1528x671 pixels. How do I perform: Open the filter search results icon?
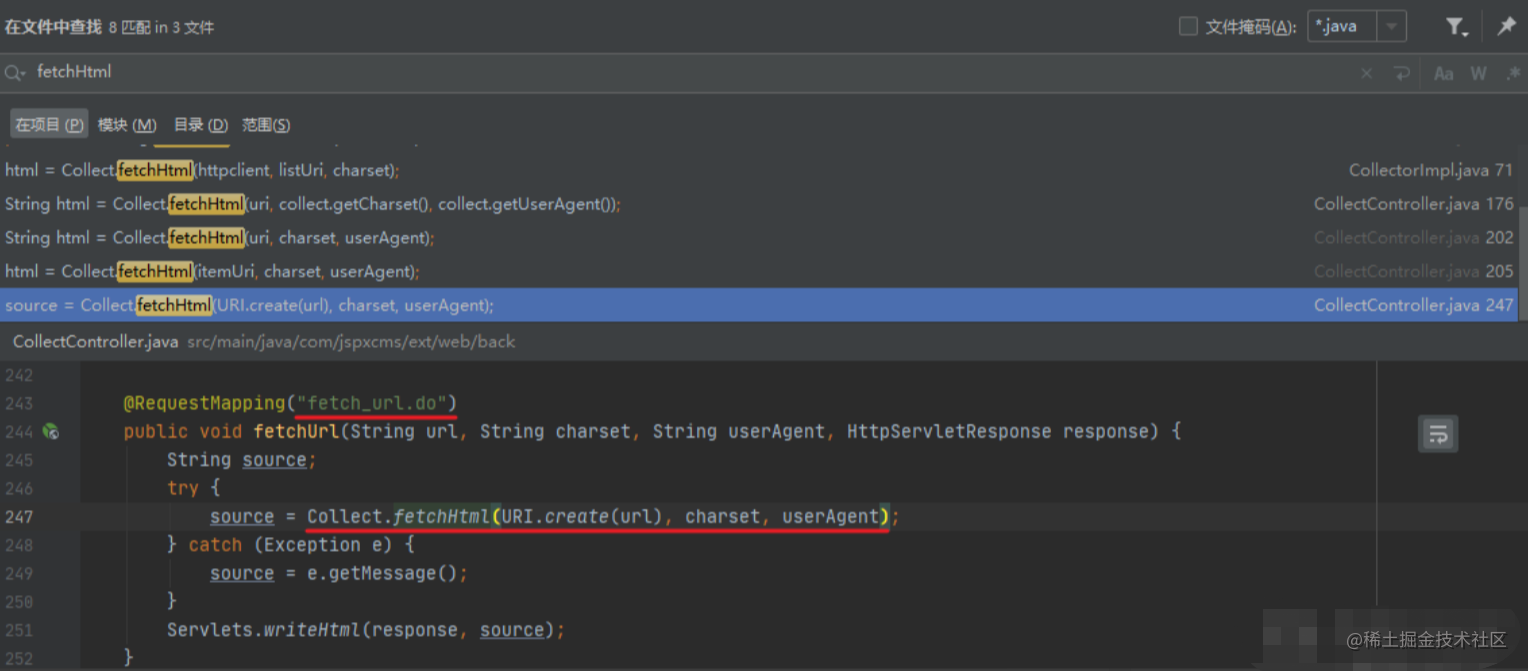(x=1456, y=27)
